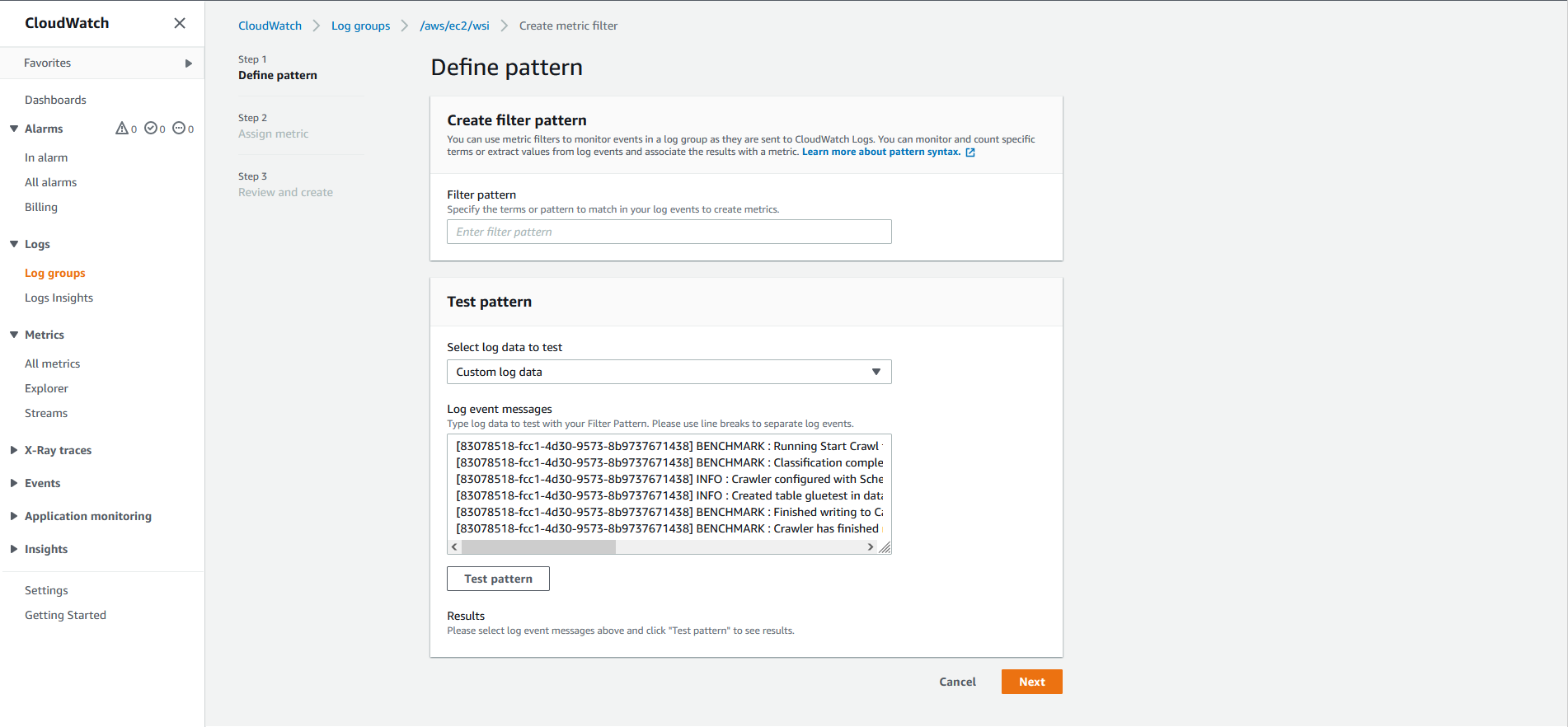The height and width of the screenshot is (727, 1568).
Task: Collapse the Logs section triangle
Action: (x=14, y=244)
